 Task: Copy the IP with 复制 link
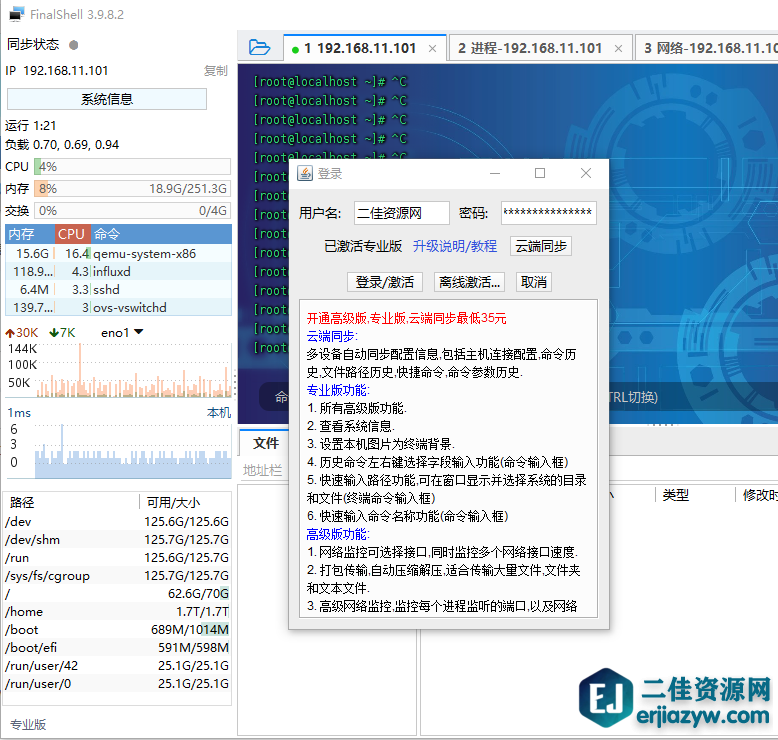pos(216,71)
